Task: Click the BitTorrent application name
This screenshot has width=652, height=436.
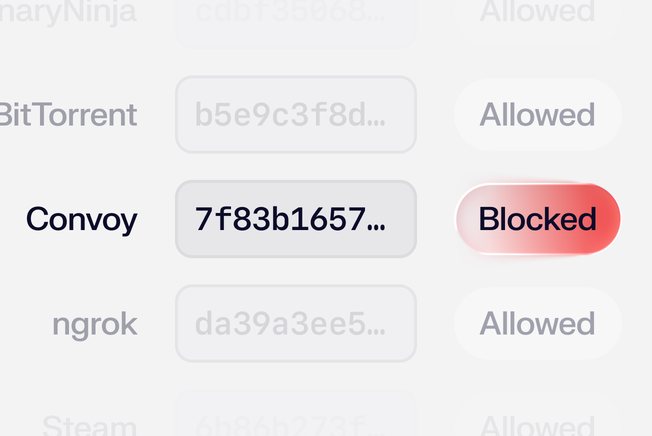Action: (68, 115)
